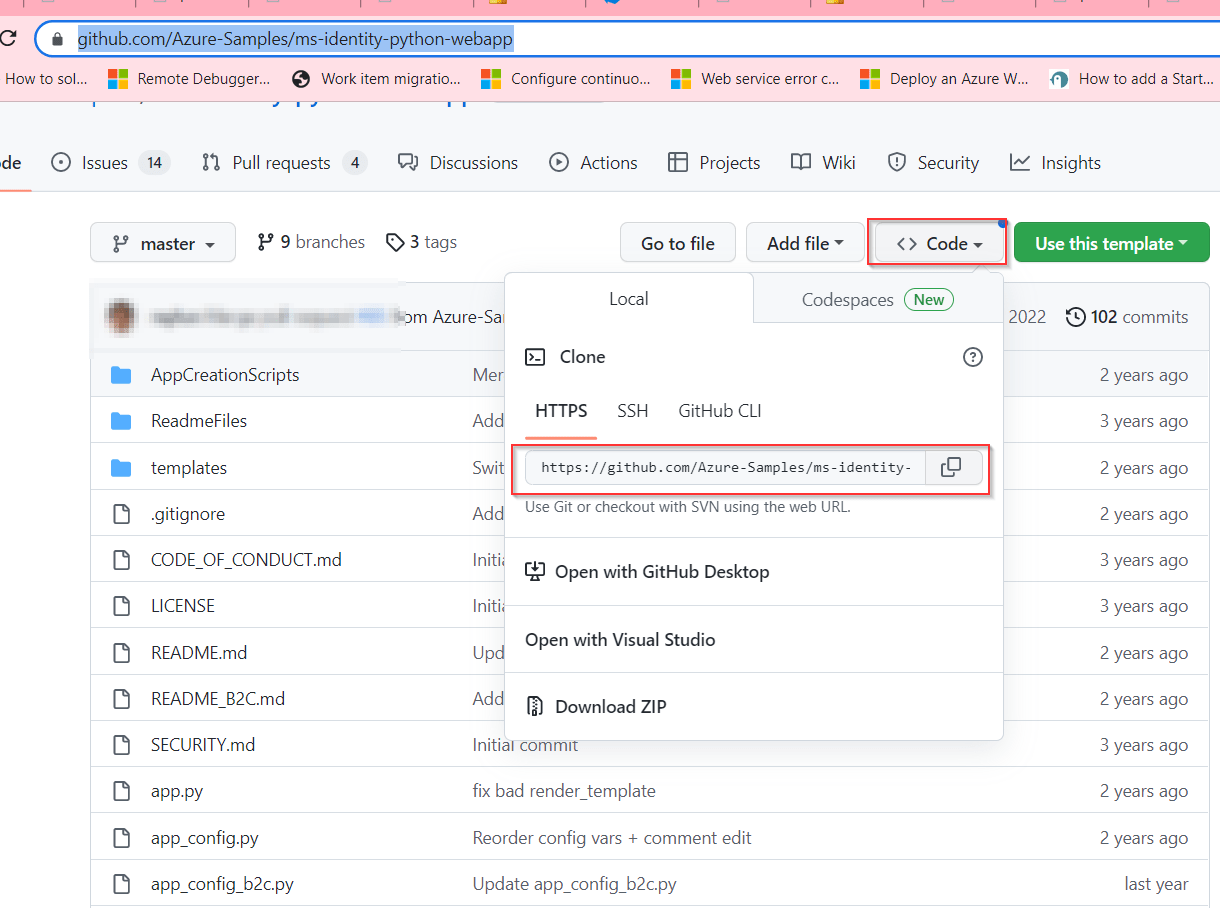Image resolution: width=1220 pixels, height=908 pixels.
Task: Open the 'Work item migratio...' bookmark
Action: [x=376, y=78]
